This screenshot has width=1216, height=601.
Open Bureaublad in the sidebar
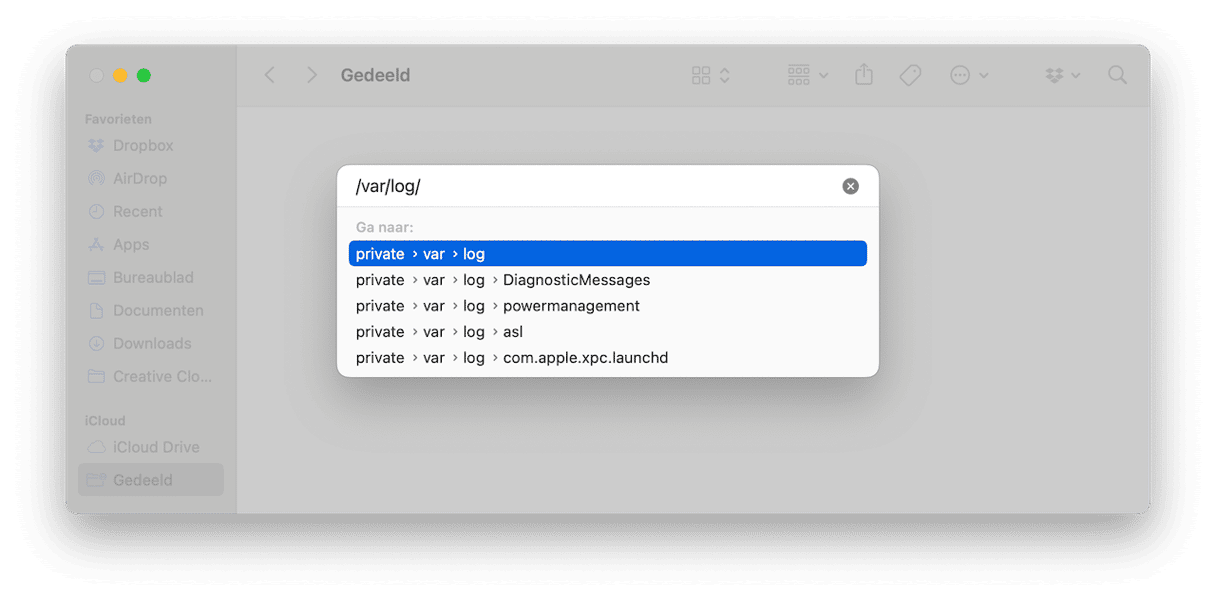152,277
